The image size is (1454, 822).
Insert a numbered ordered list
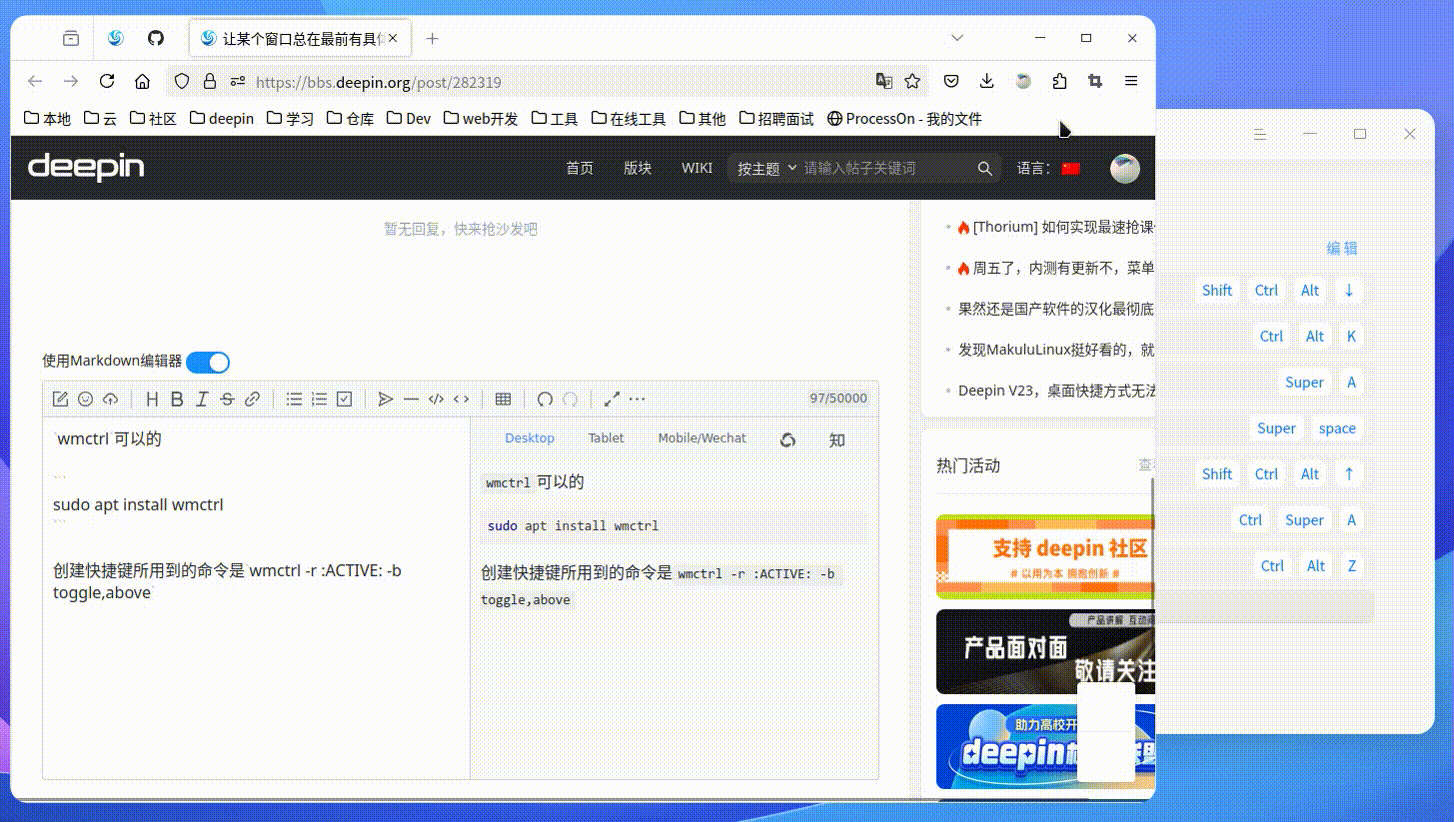(x=319, y=399)
